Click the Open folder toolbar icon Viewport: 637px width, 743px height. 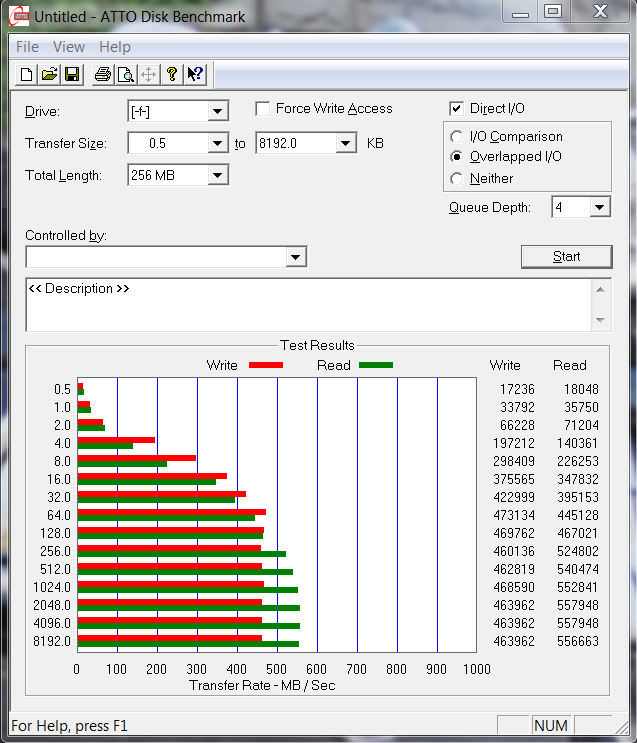49,74
